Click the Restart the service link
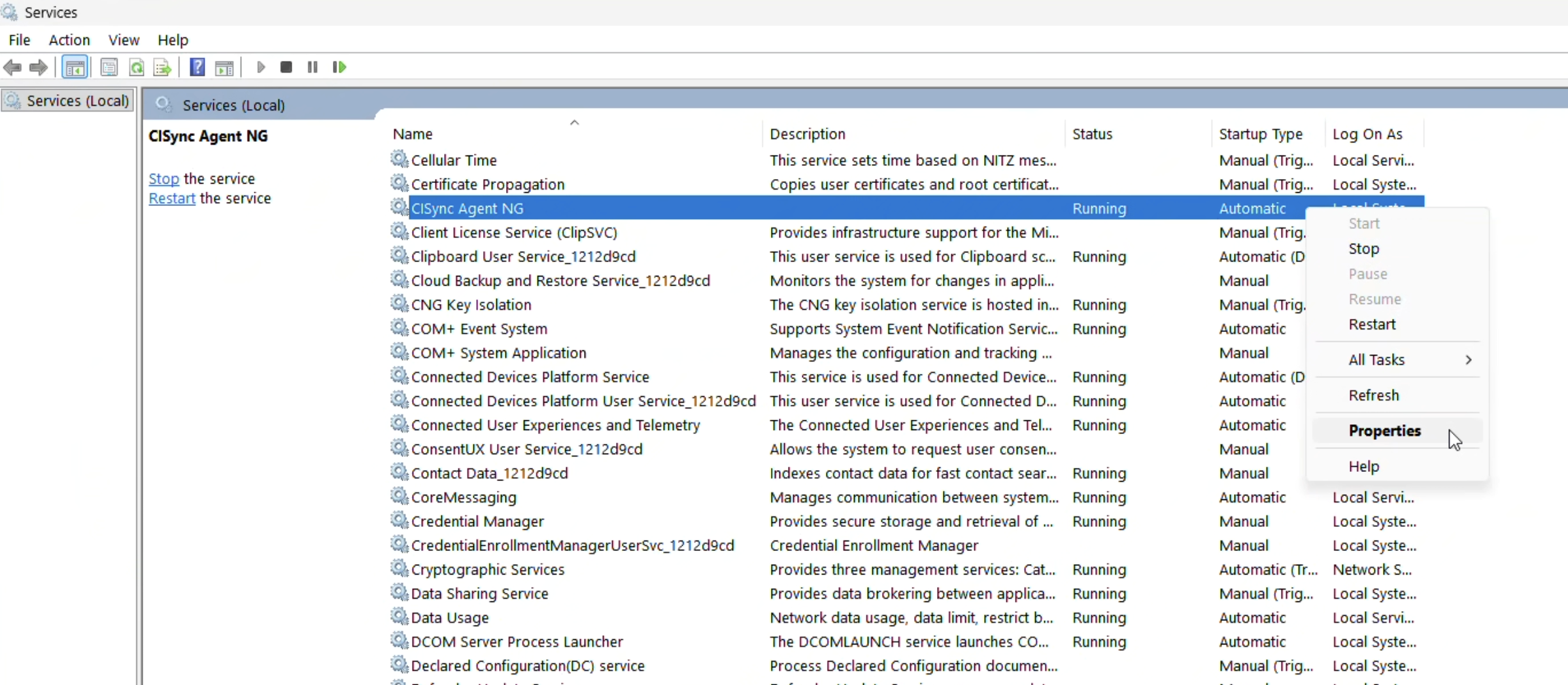Image resolution: width=1568 pixels, height=685 pixels. click(172, 198)
